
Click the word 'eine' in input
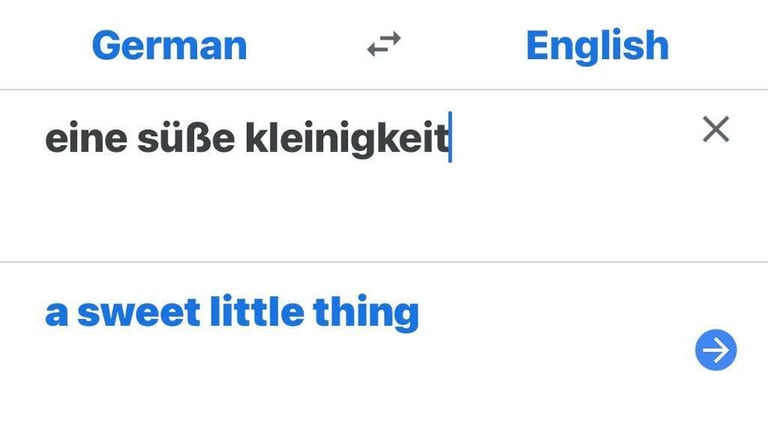click(86, 139)
